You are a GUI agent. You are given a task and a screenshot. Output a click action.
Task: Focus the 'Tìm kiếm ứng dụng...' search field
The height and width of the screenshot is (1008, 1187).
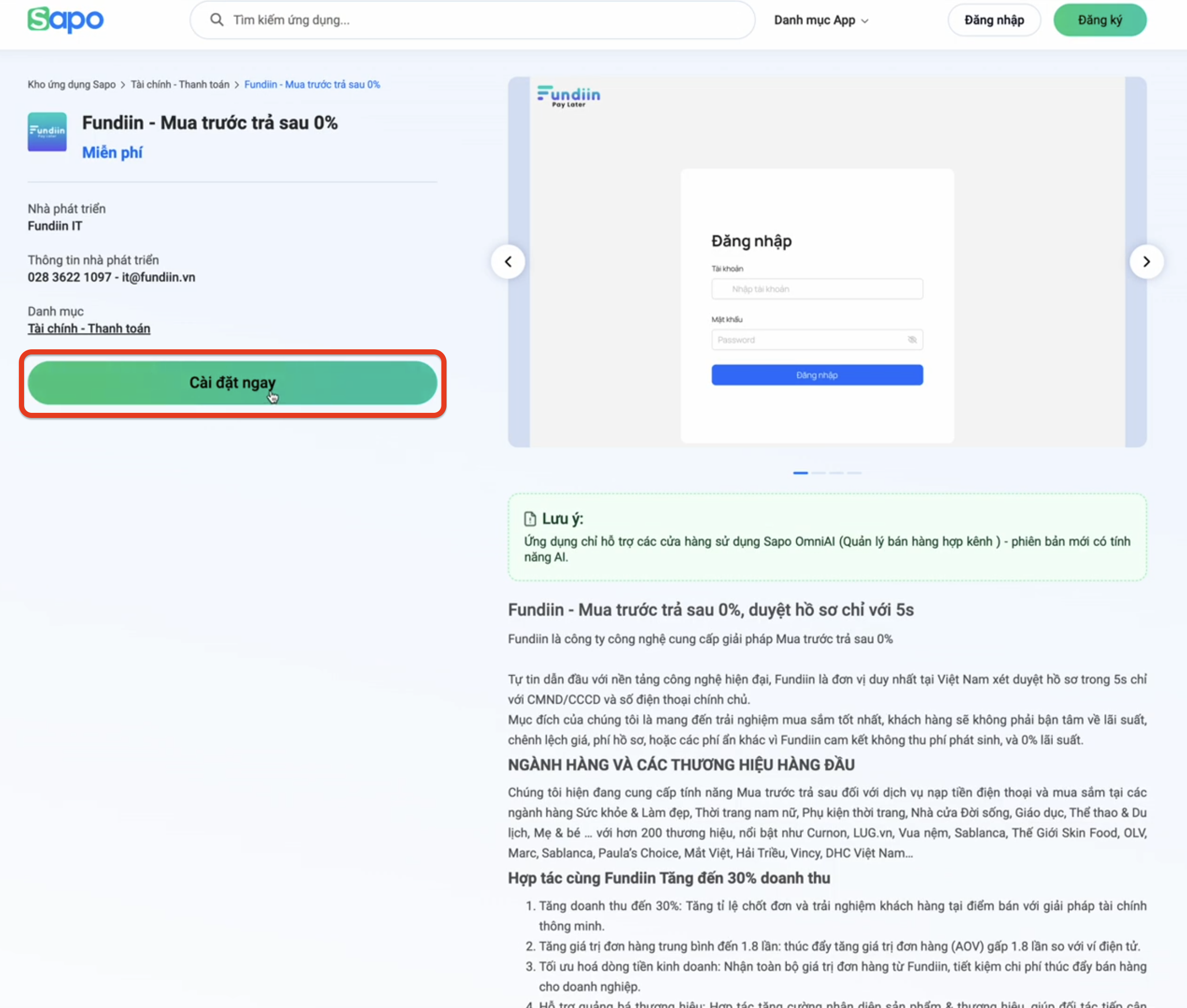pos(473,20)
